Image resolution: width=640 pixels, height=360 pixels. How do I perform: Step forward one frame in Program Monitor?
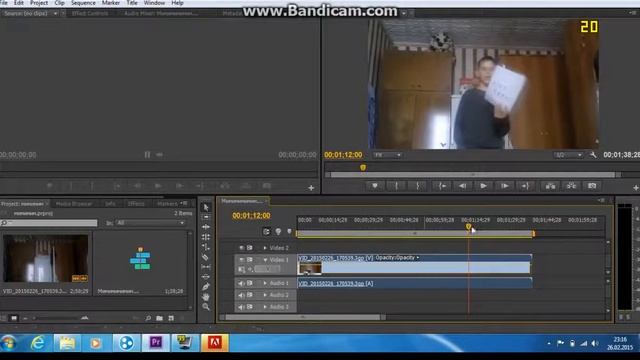pos(504,186)
